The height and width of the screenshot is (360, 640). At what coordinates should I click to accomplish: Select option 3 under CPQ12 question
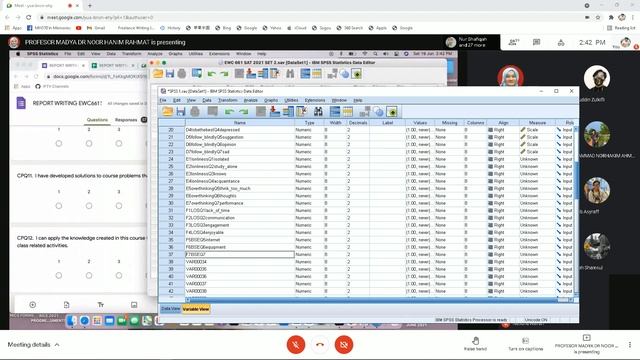119,276
